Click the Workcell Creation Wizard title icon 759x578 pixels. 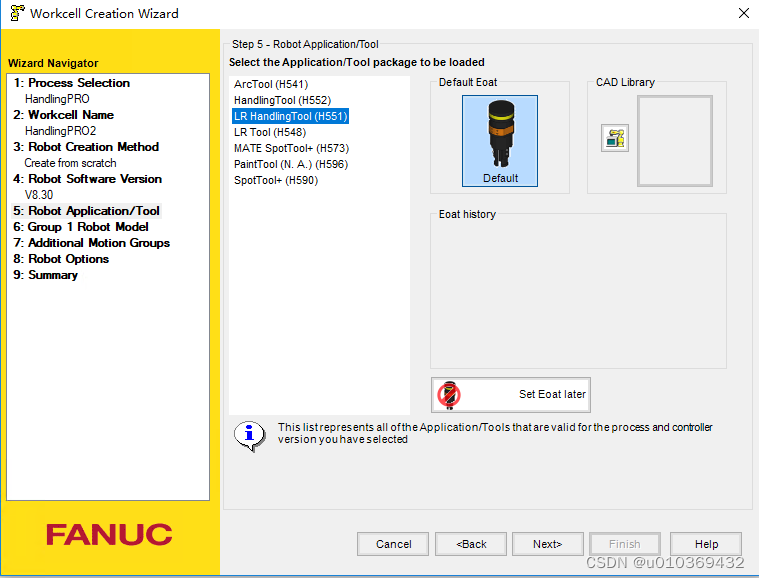tap(17, 13)
